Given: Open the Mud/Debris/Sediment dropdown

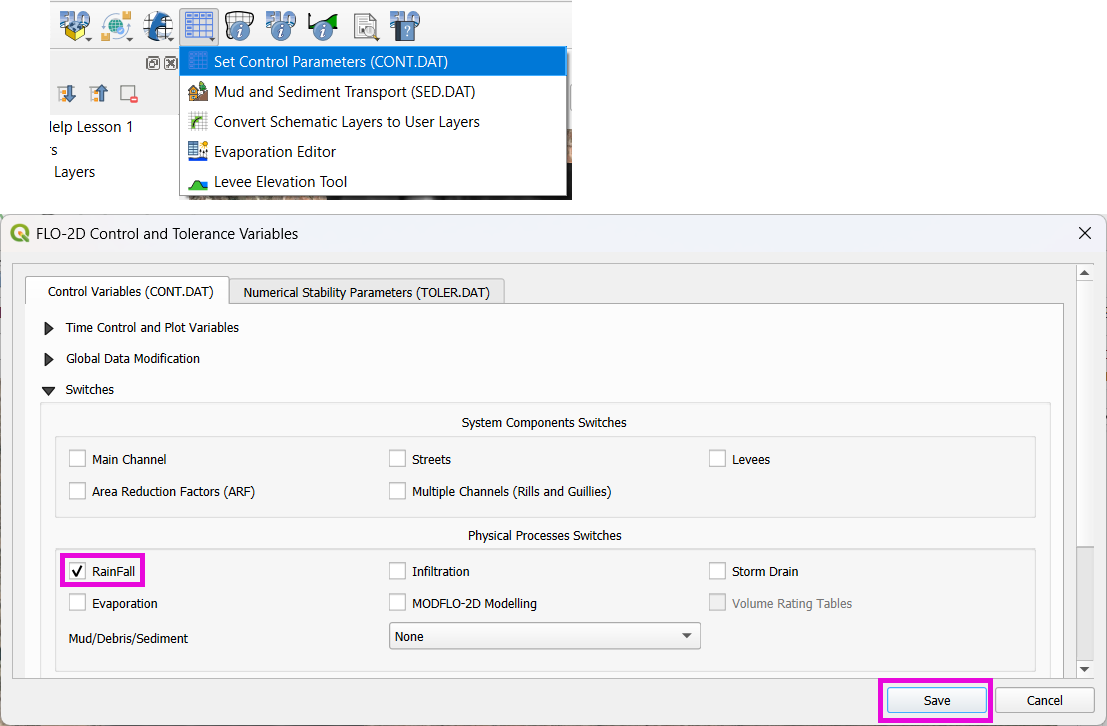Looking at the screenshot, I should pyautogui.click(x=544, y=636).
